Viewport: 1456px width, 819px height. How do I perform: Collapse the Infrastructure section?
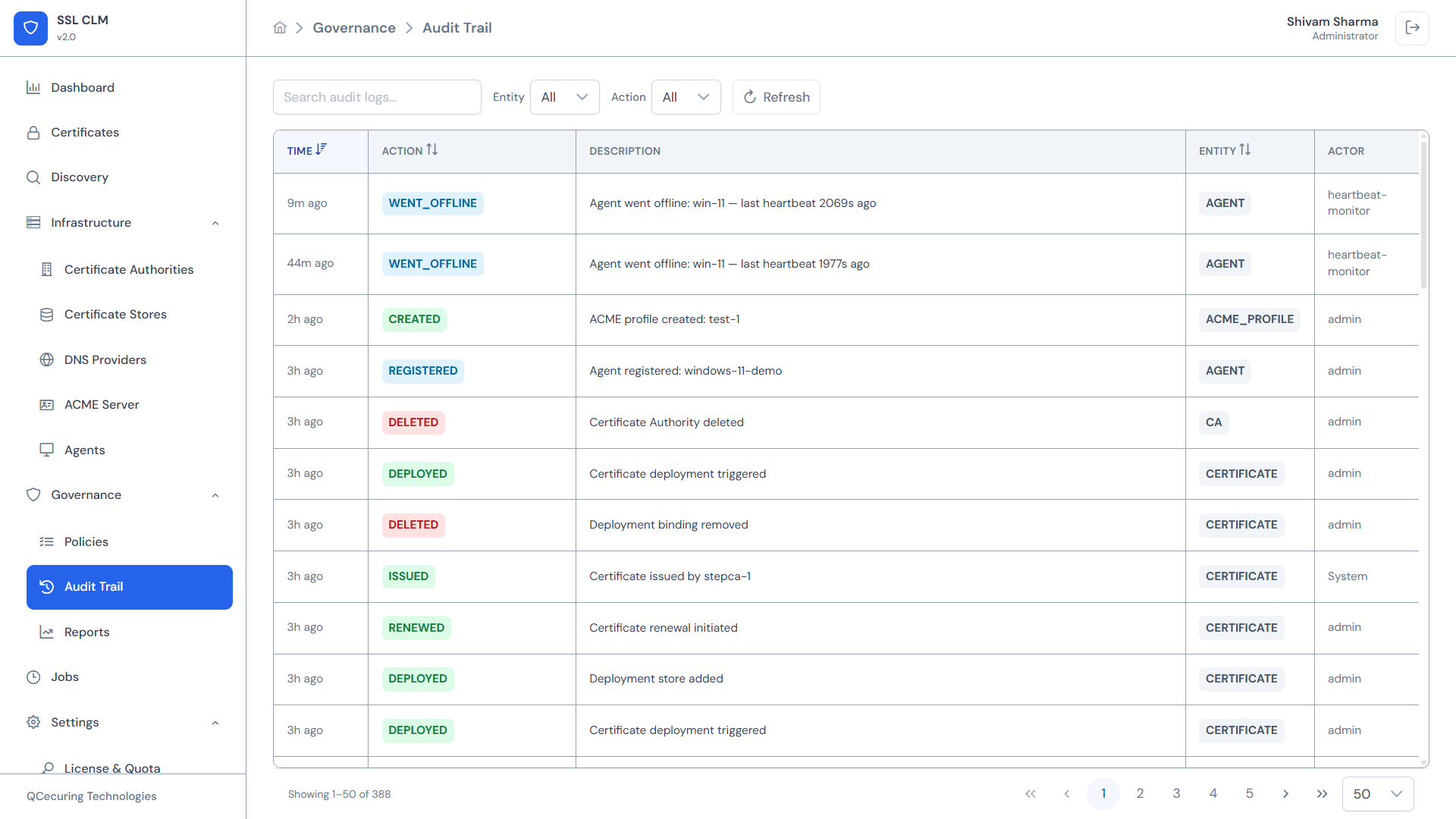215,223
